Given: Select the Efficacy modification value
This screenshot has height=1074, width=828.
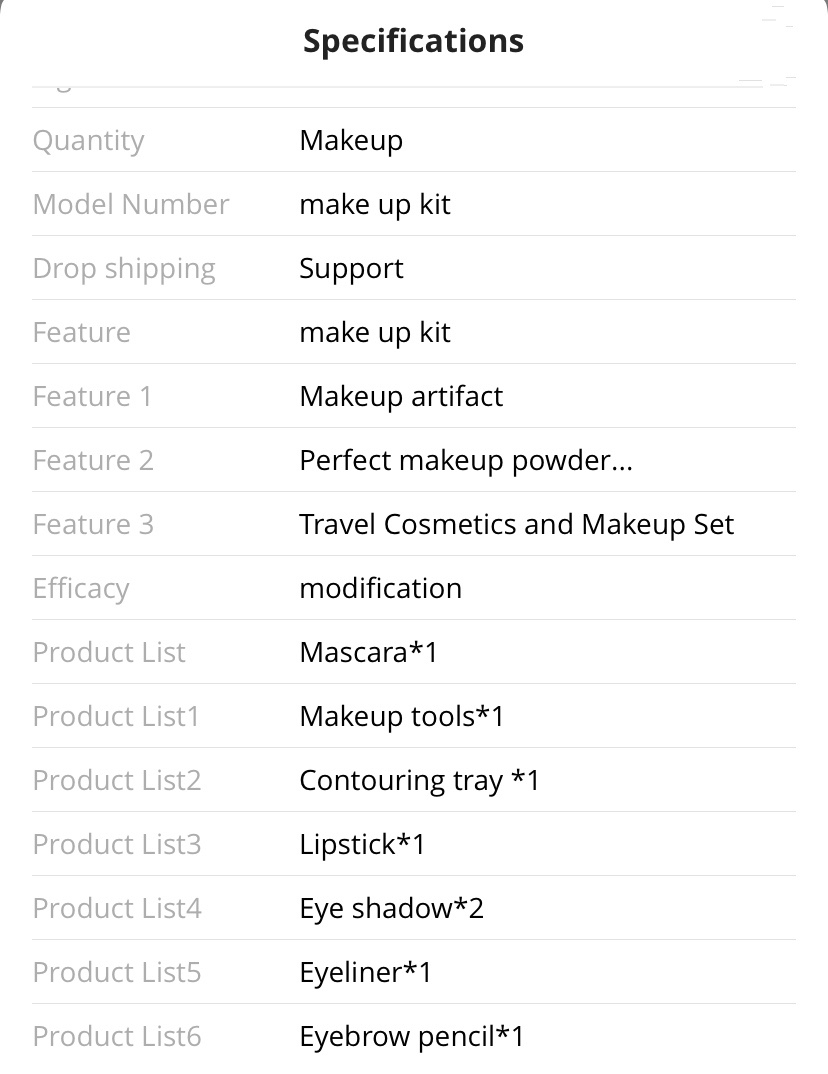Looking at the screenshot, I should click(381, 588).
